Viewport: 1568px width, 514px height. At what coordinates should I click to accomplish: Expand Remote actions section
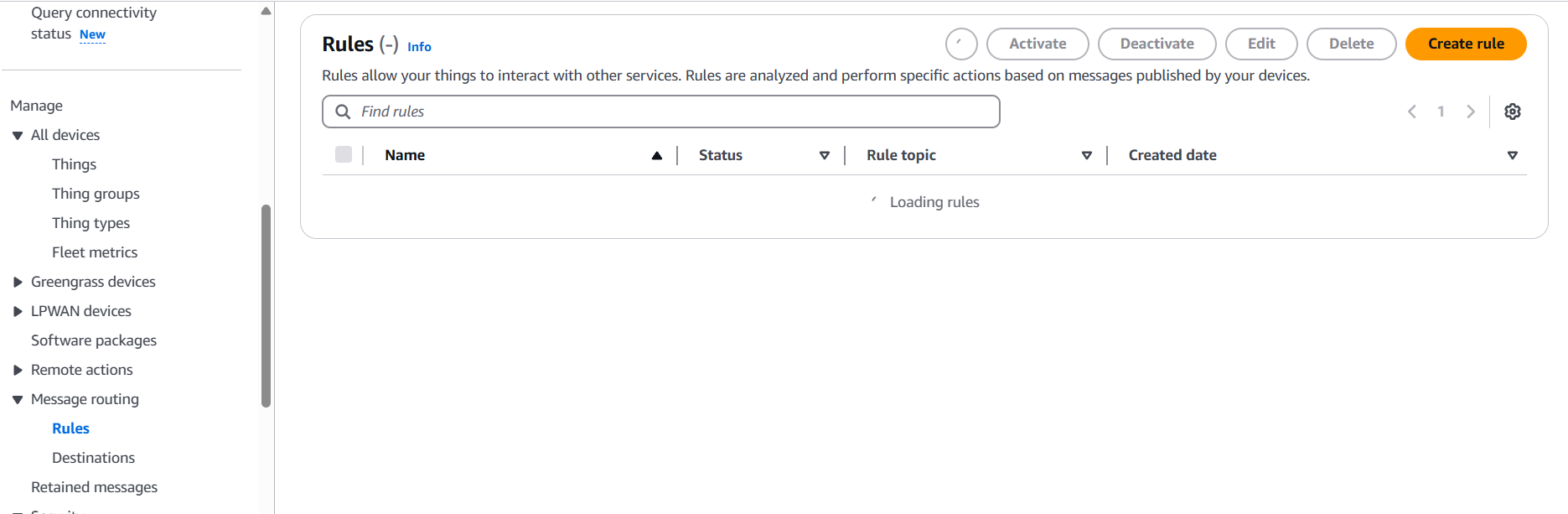tap(18, 370)
